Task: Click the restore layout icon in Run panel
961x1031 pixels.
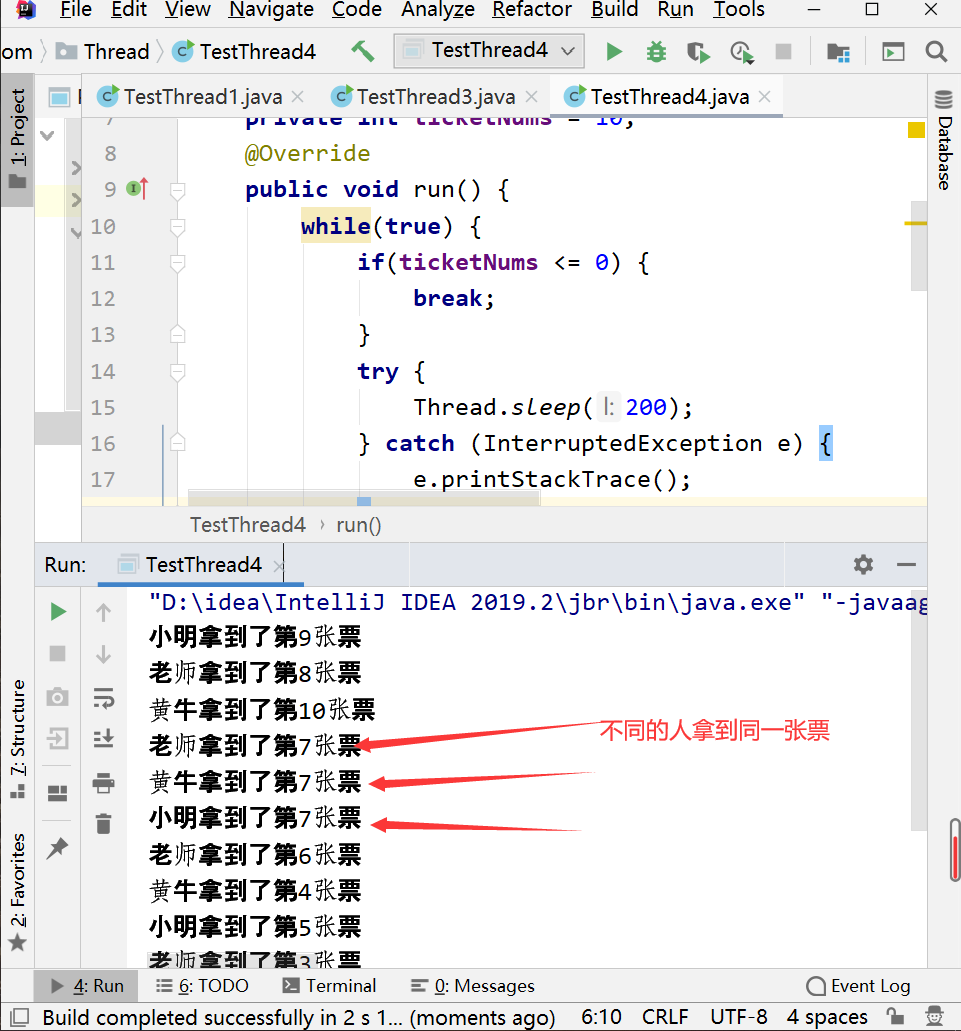Action: 58,793
